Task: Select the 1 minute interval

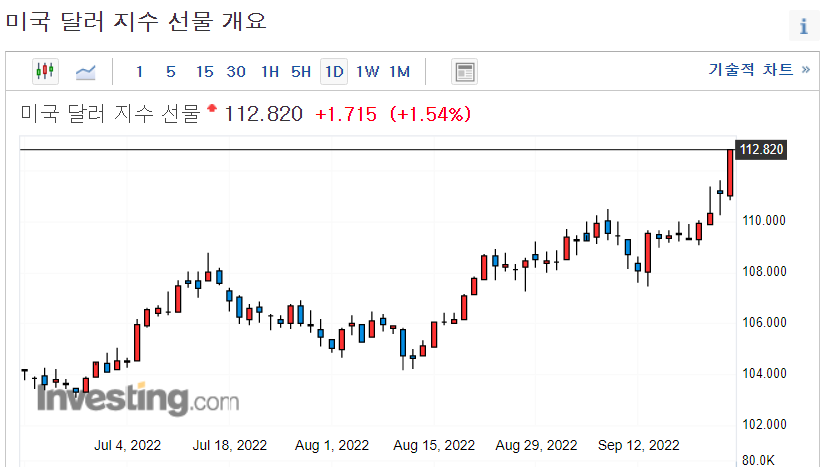Action: (x=139, y=72)
